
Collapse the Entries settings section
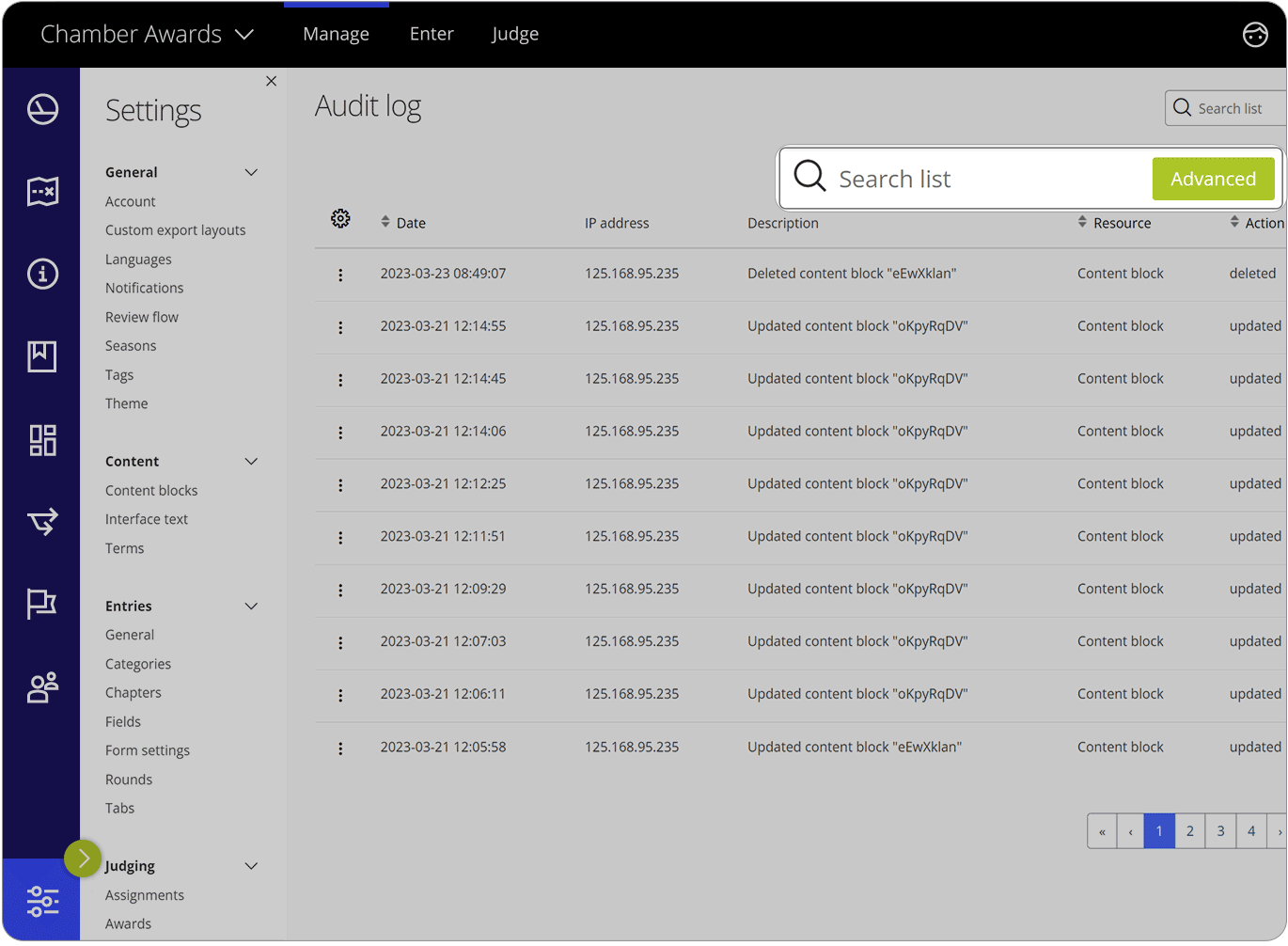pyautogui.click(x=251, y=606)
